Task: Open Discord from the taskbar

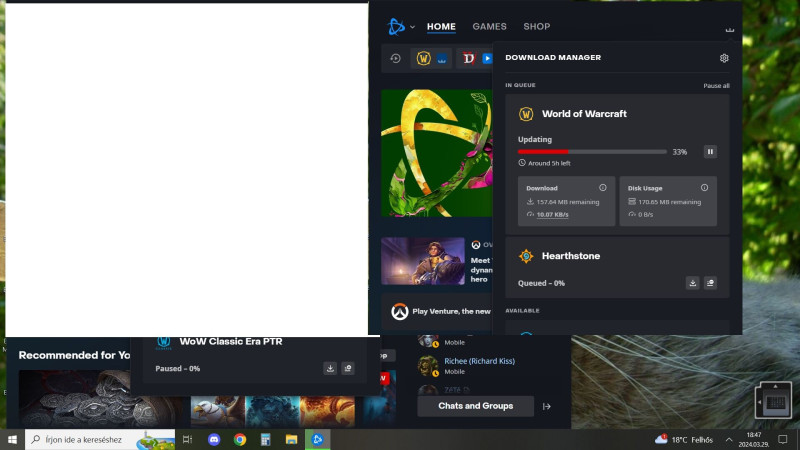Action: [x=214, y=439]
